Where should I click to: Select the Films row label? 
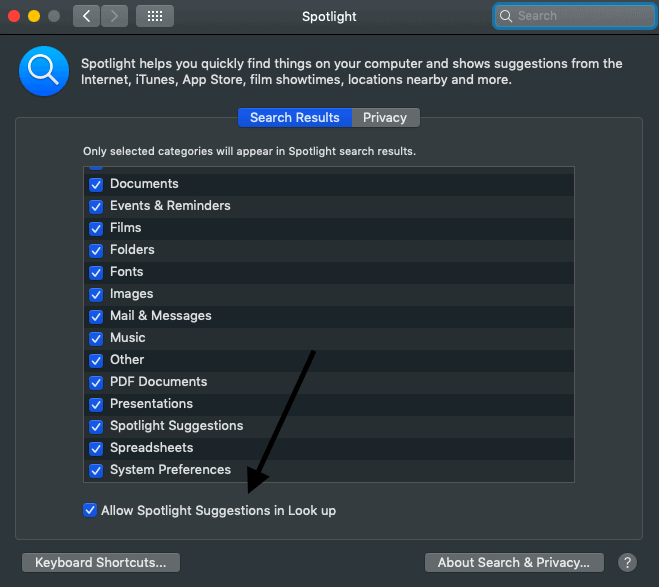click(x=126, y=228)
